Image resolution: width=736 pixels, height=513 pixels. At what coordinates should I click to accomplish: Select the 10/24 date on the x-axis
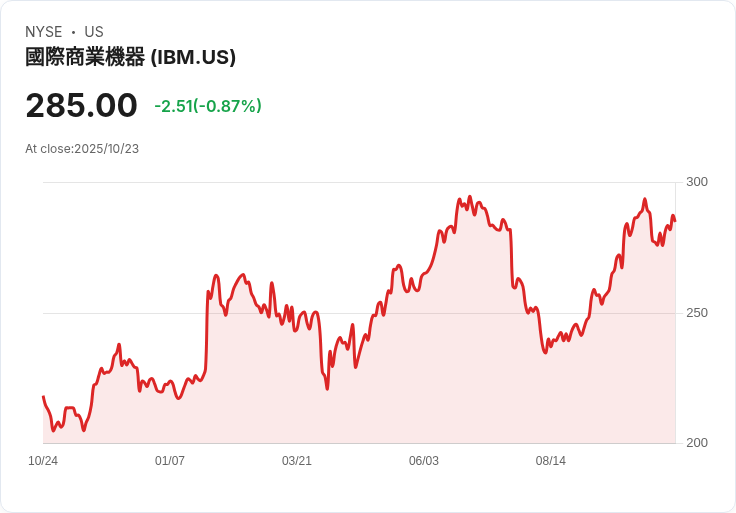pos(43,461)
